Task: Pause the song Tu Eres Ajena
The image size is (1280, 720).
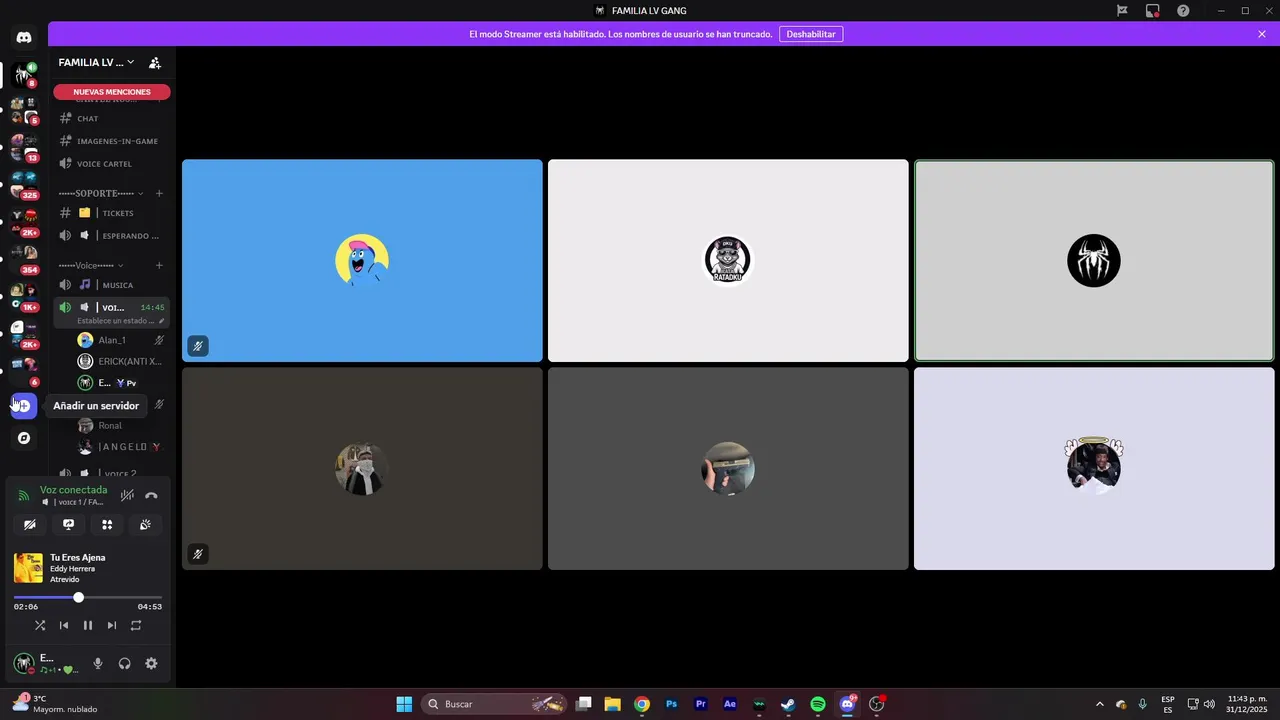Action: [88, 625]
